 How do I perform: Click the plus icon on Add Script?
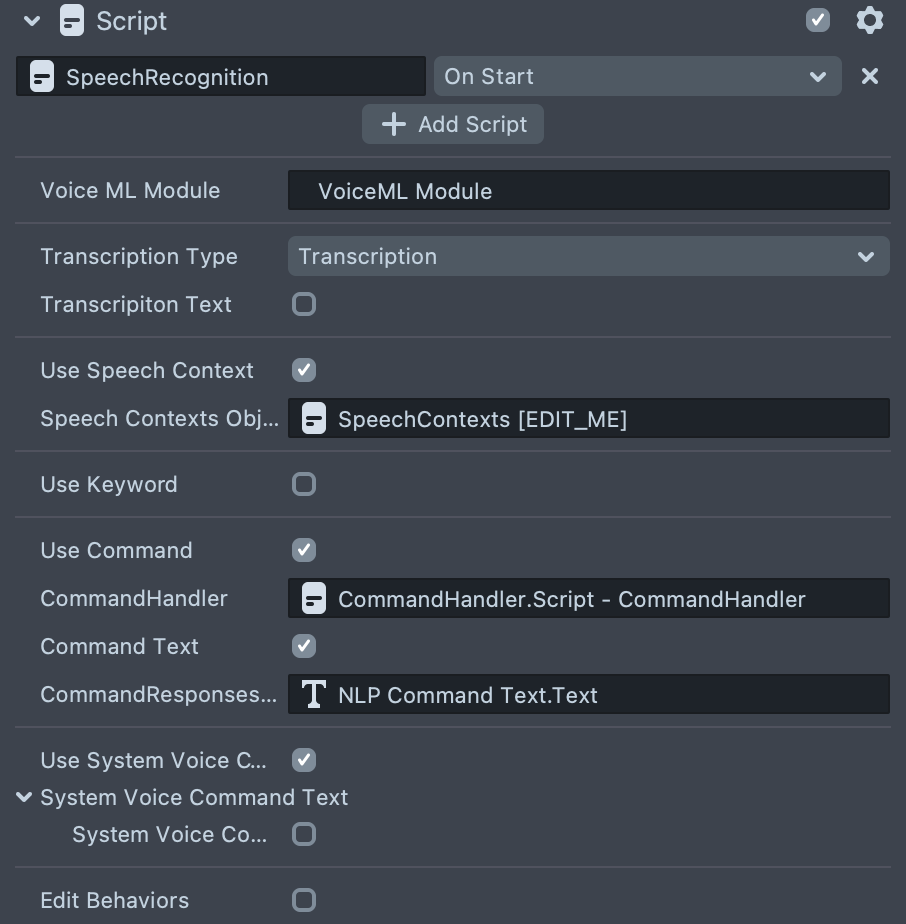(394, 124)
